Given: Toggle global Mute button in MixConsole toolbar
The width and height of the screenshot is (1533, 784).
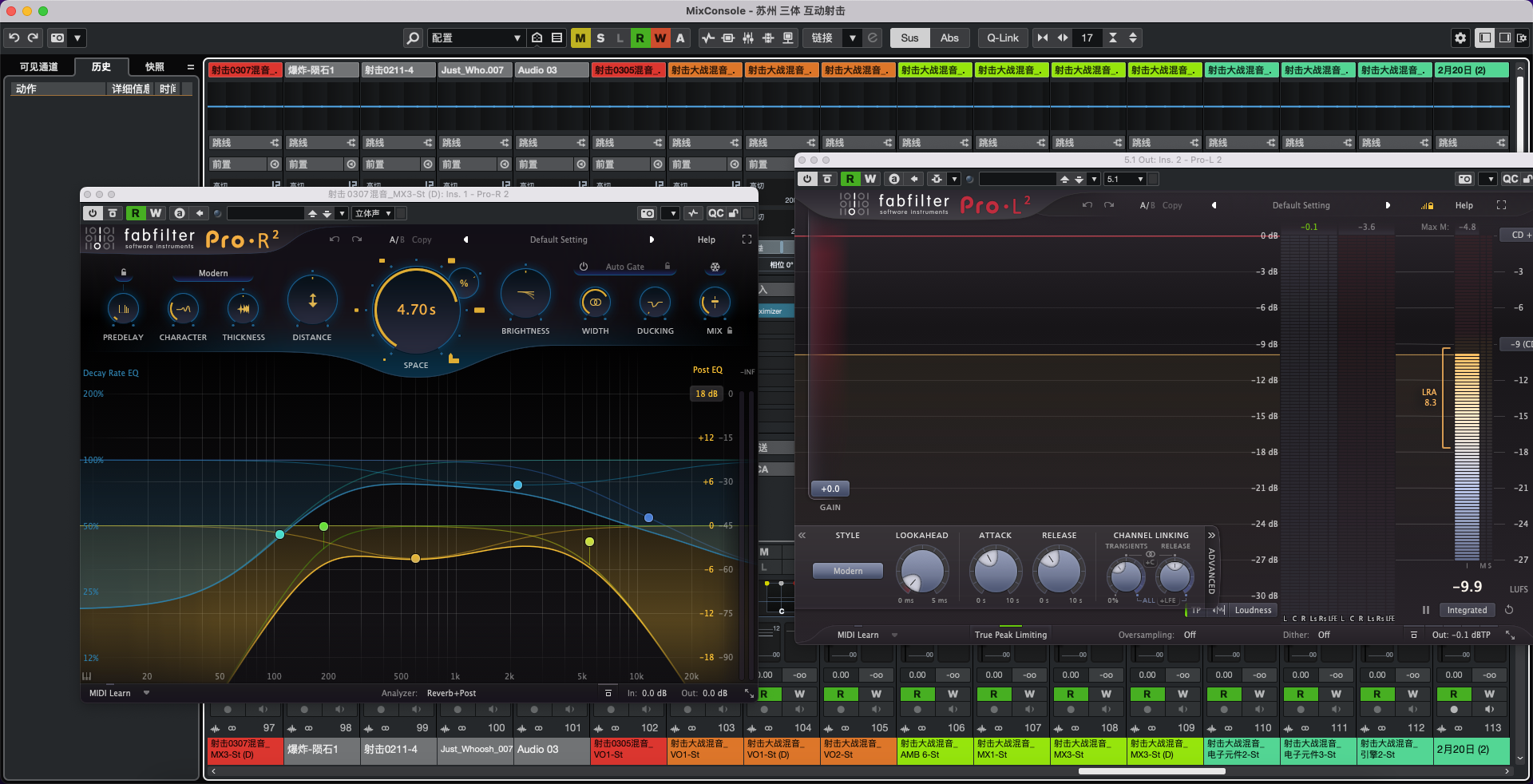Looking at the screenshot, I should click(580, 38).
